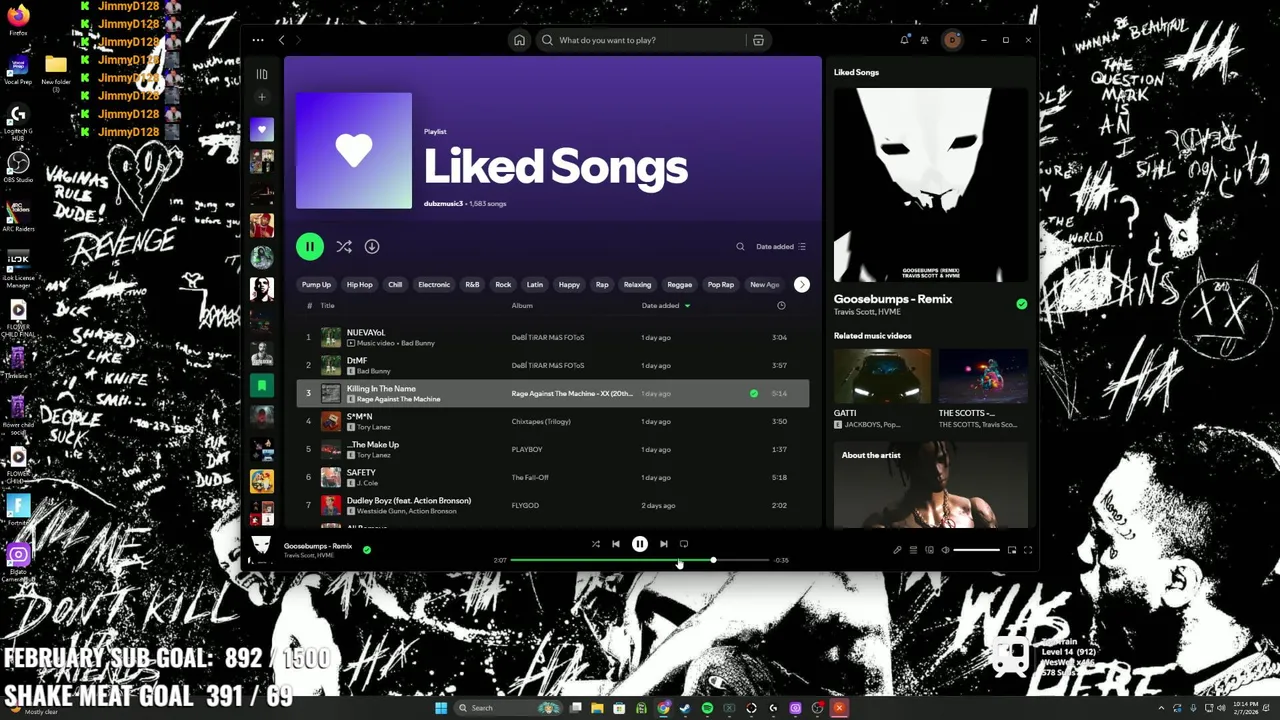Screen dimensions: 1280x720
Task: Download the Liked Songs playlist
Action: click(x=372, y=246)
